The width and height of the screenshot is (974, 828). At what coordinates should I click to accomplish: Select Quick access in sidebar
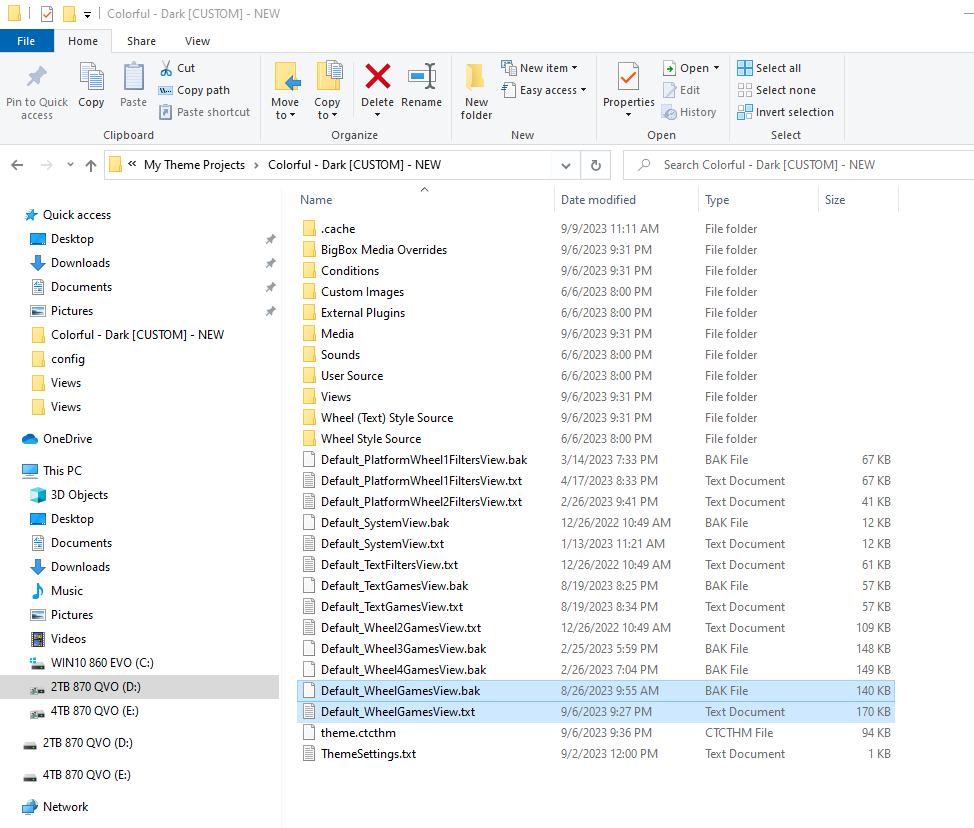[x=77, y=215]
